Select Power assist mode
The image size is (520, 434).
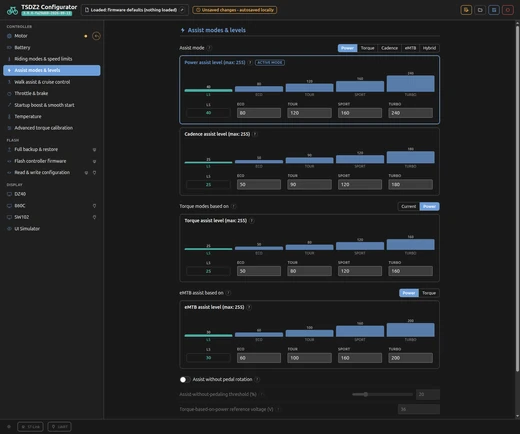[347, 48]
